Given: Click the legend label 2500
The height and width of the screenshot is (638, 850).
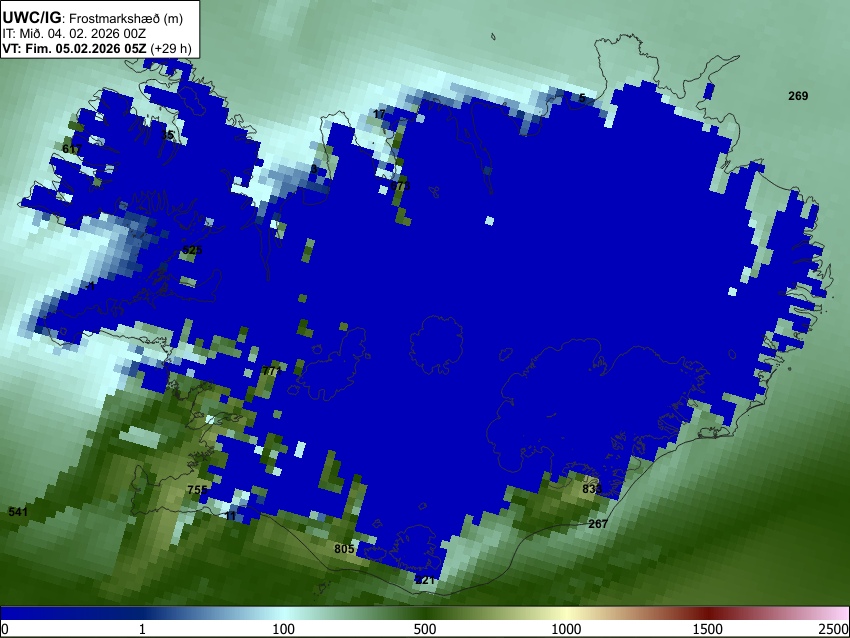Looking at the screenshot, I should 834,629.
